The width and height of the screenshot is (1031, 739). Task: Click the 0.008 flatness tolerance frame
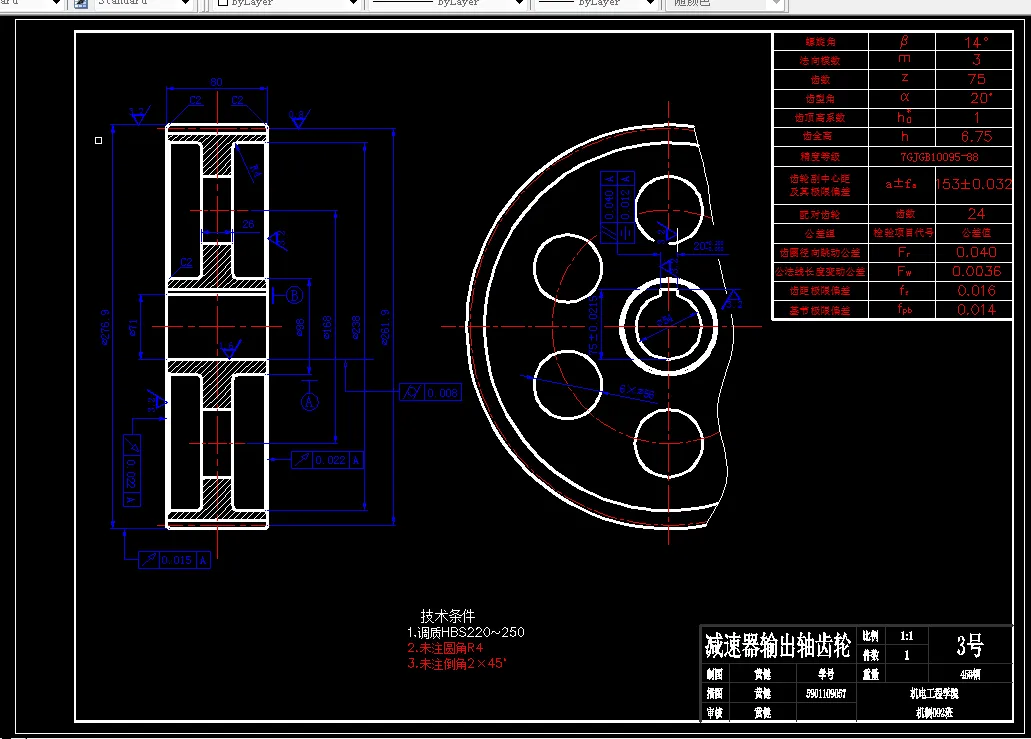click(x=431, y=393)
